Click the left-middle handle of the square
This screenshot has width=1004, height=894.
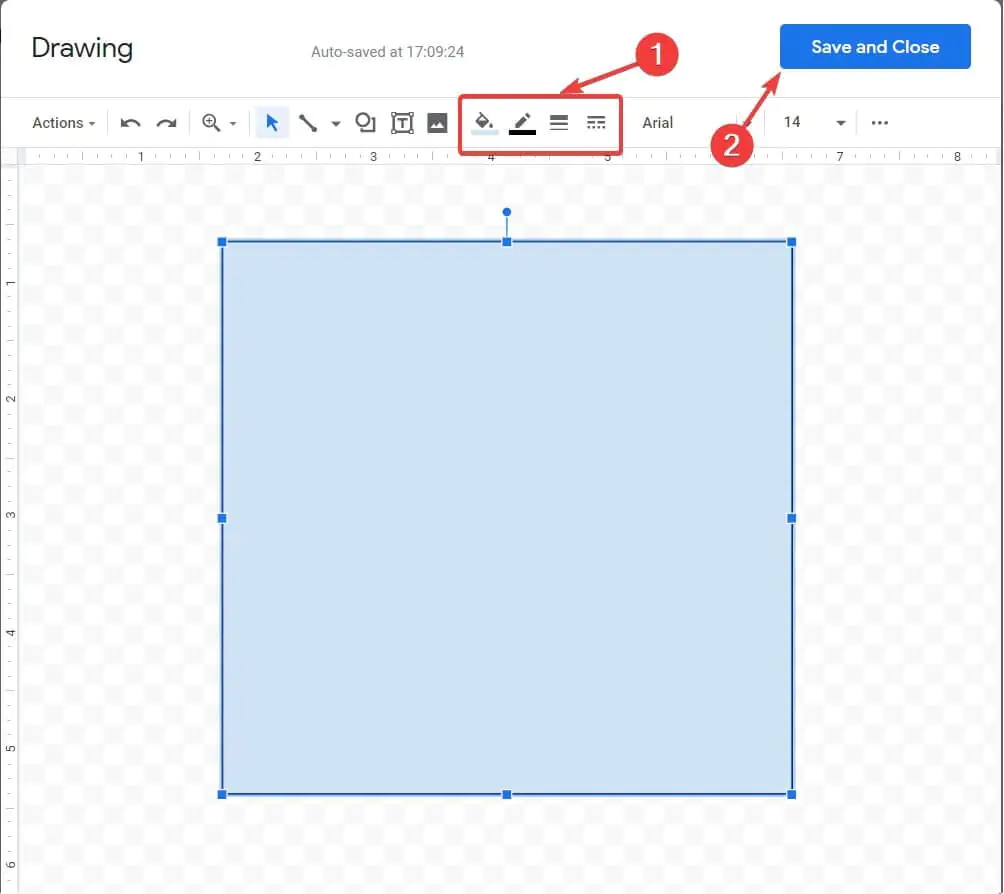pos(222,518)
